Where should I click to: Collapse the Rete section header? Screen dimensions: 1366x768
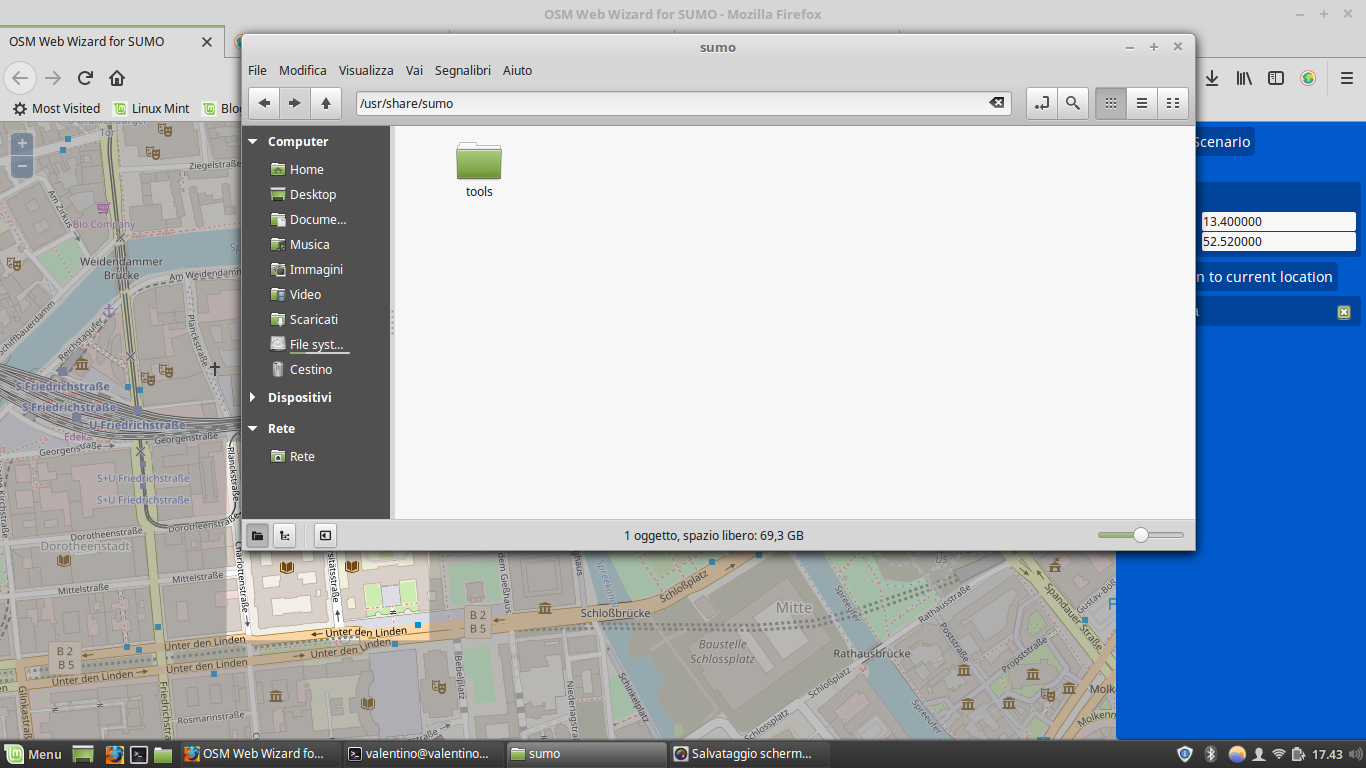[x=253, y=429]
